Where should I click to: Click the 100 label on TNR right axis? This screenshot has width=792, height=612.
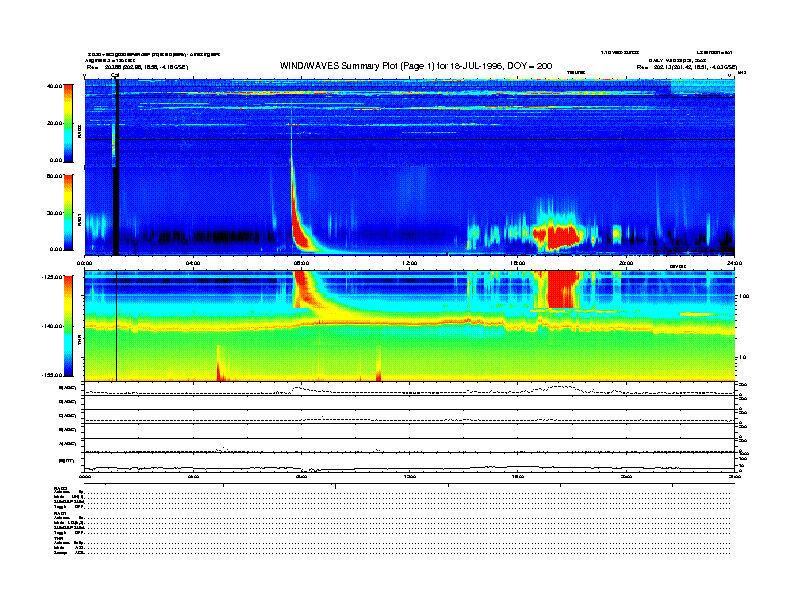pos(744,296)
